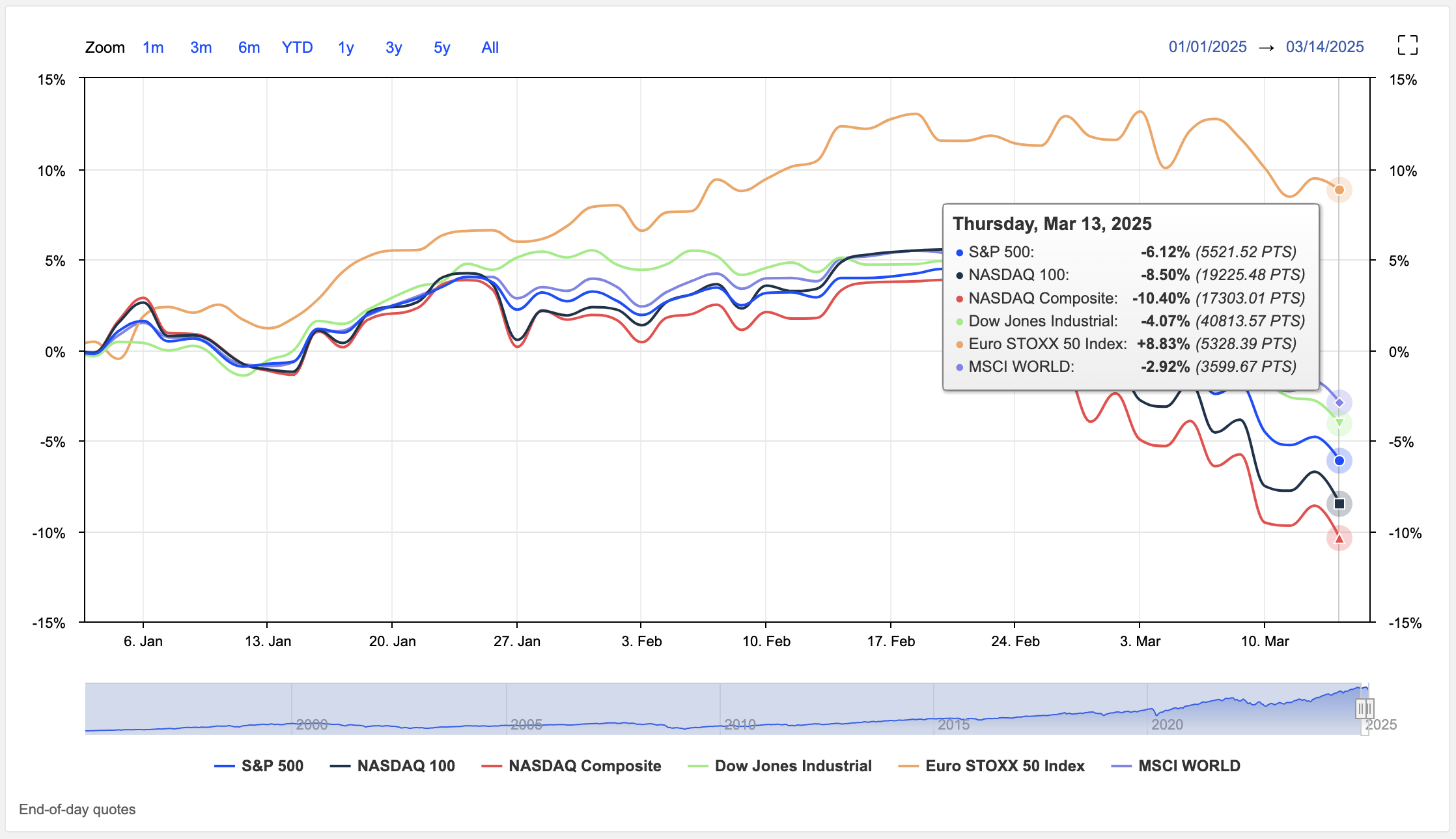Image resolution: width=1456 pixels, height=839 pixels.
Task: Click the 2020 label in navigator timeline
Action: click(x=1167, y=724)
